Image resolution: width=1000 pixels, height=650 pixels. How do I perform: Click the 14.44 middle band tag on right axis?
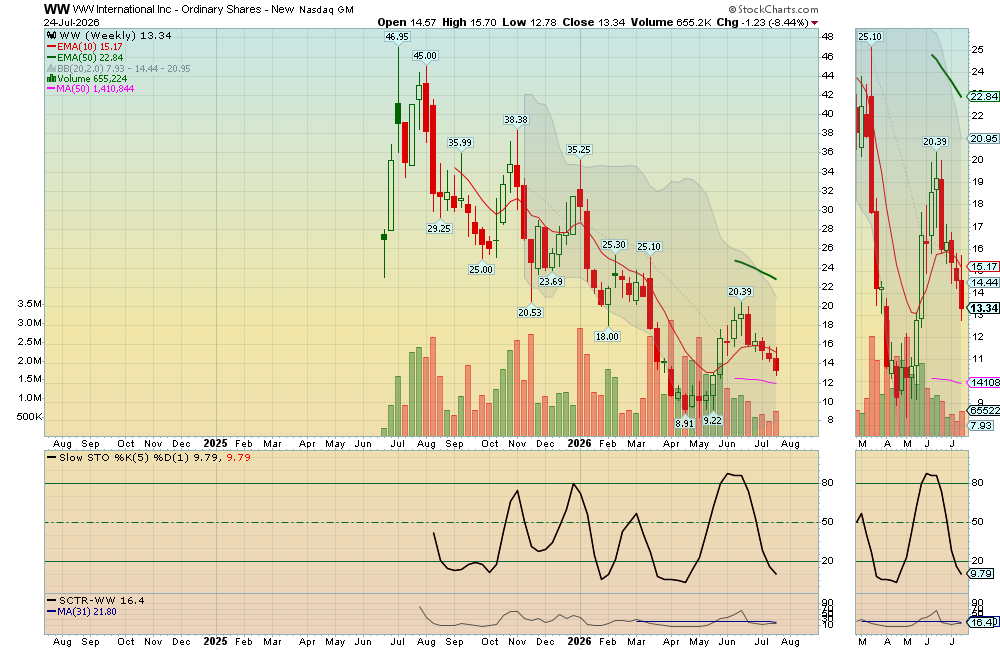pos(984,282)
